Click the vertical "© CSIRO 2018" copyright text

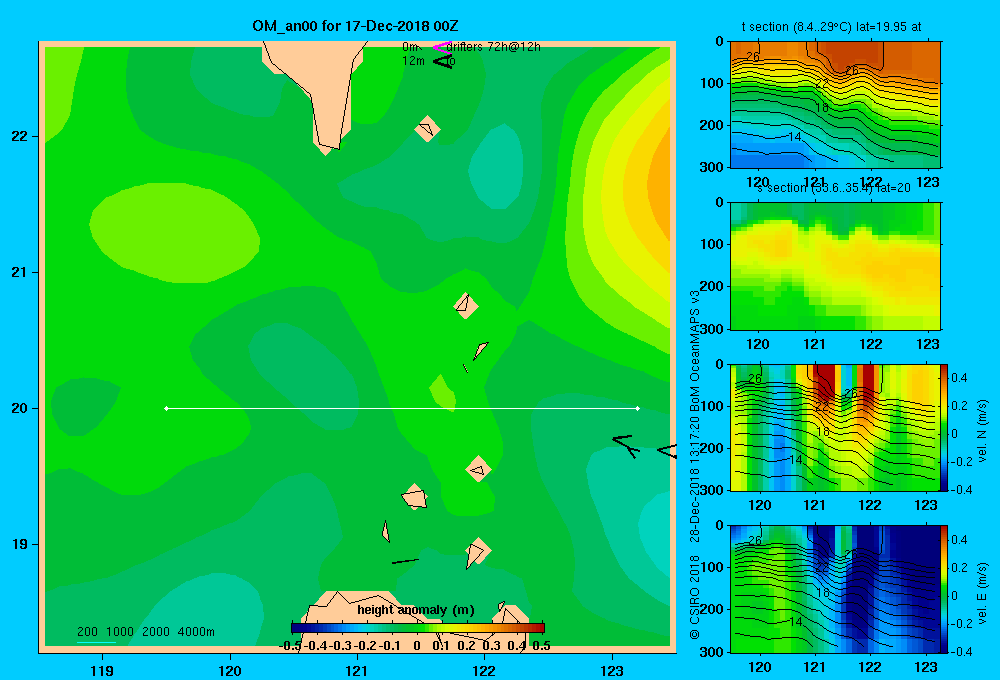(x=695, y=597)
